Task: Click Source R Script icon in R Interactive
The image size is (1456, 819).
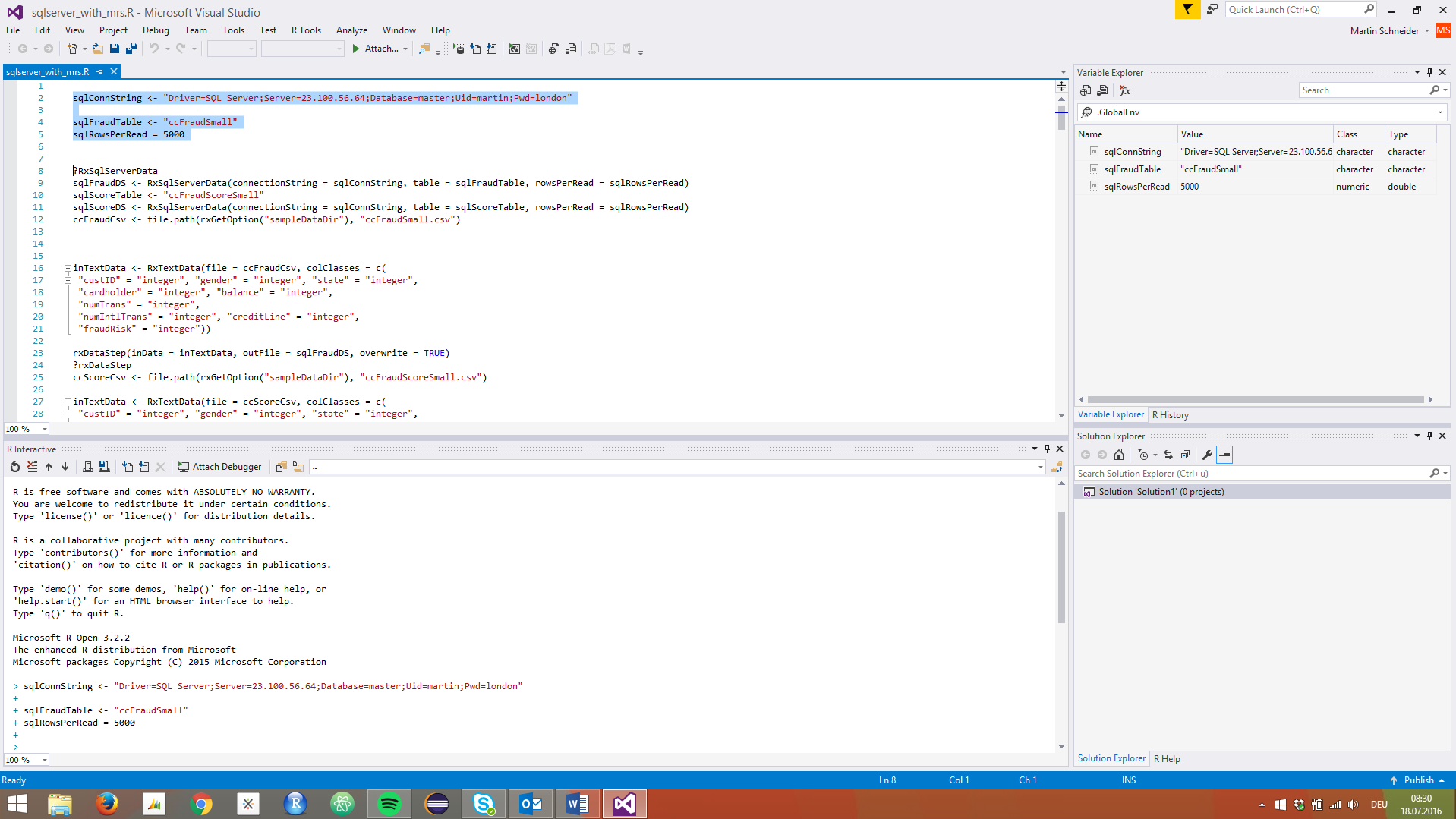Action: tap(128, 467)
